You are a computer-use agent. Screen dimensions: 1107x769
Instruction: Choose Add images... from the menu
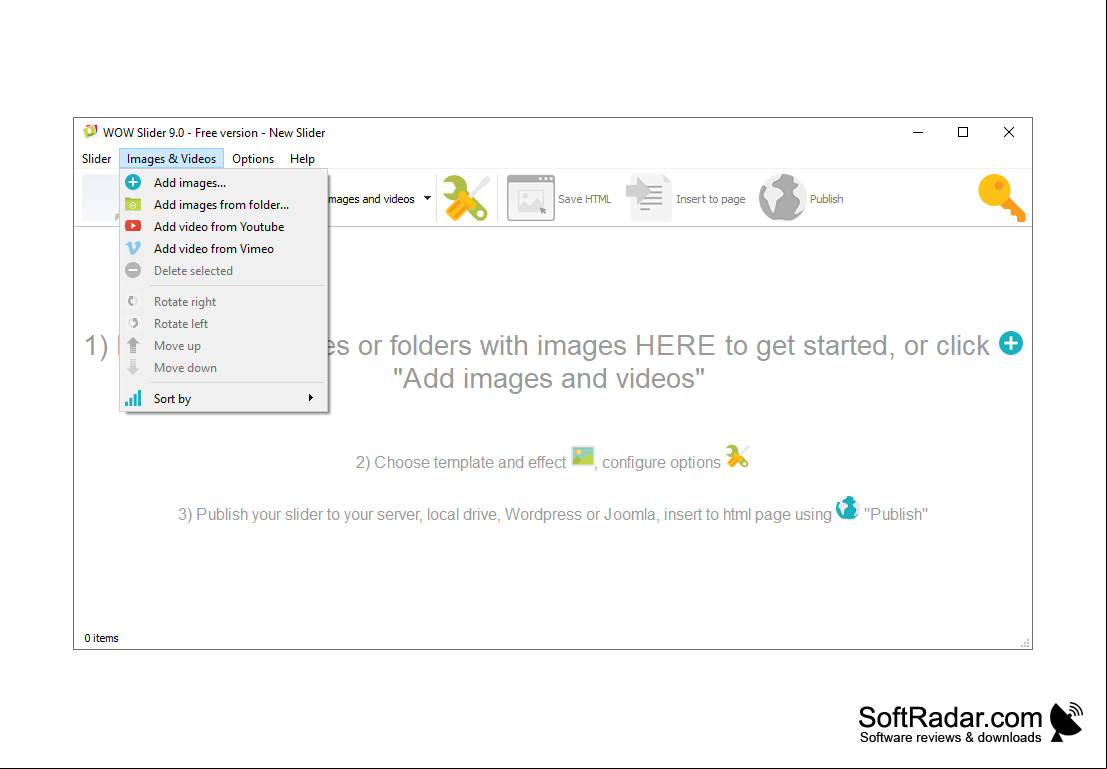pyautogui.click(x=225, y=183)
